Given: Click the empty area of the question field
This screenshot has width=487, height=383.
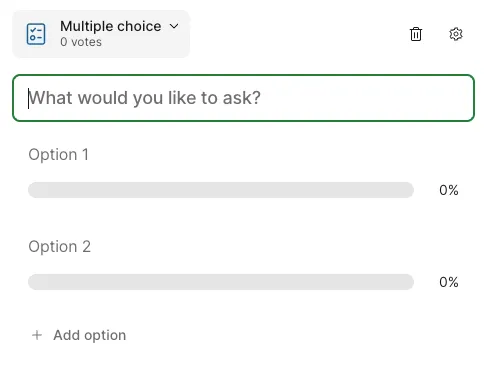Looking at the screenshot, I should pos(367,98).
